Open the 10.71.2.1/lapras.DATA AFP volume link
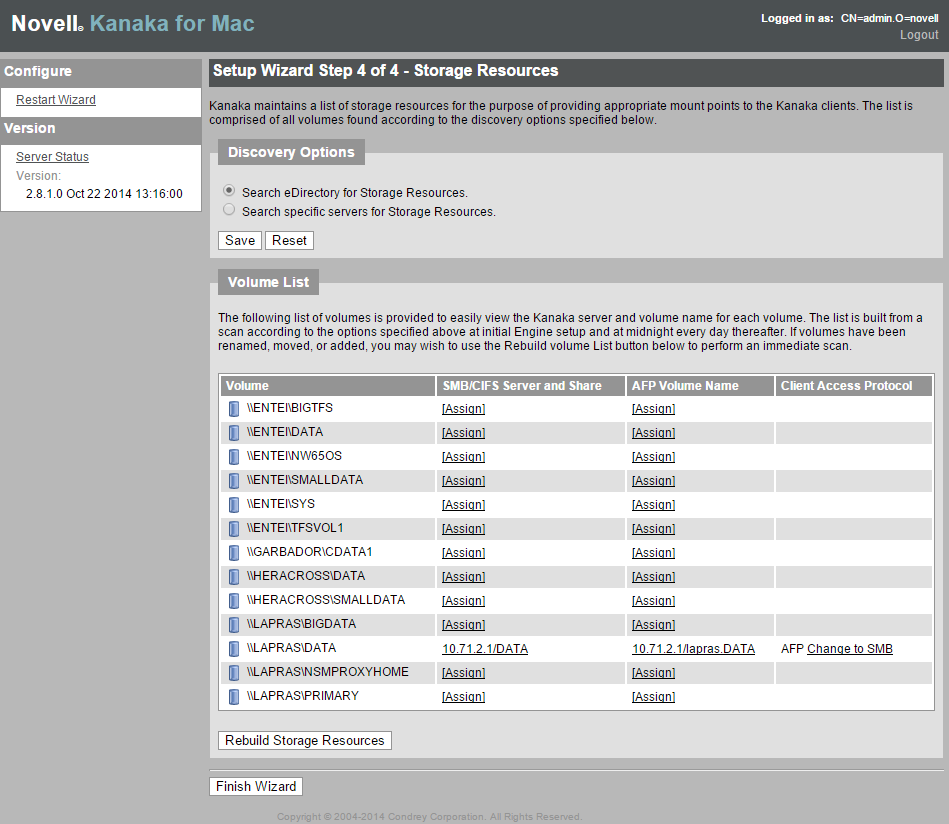The width and height of the screenshot is (949, 824). tap(693, 649)
